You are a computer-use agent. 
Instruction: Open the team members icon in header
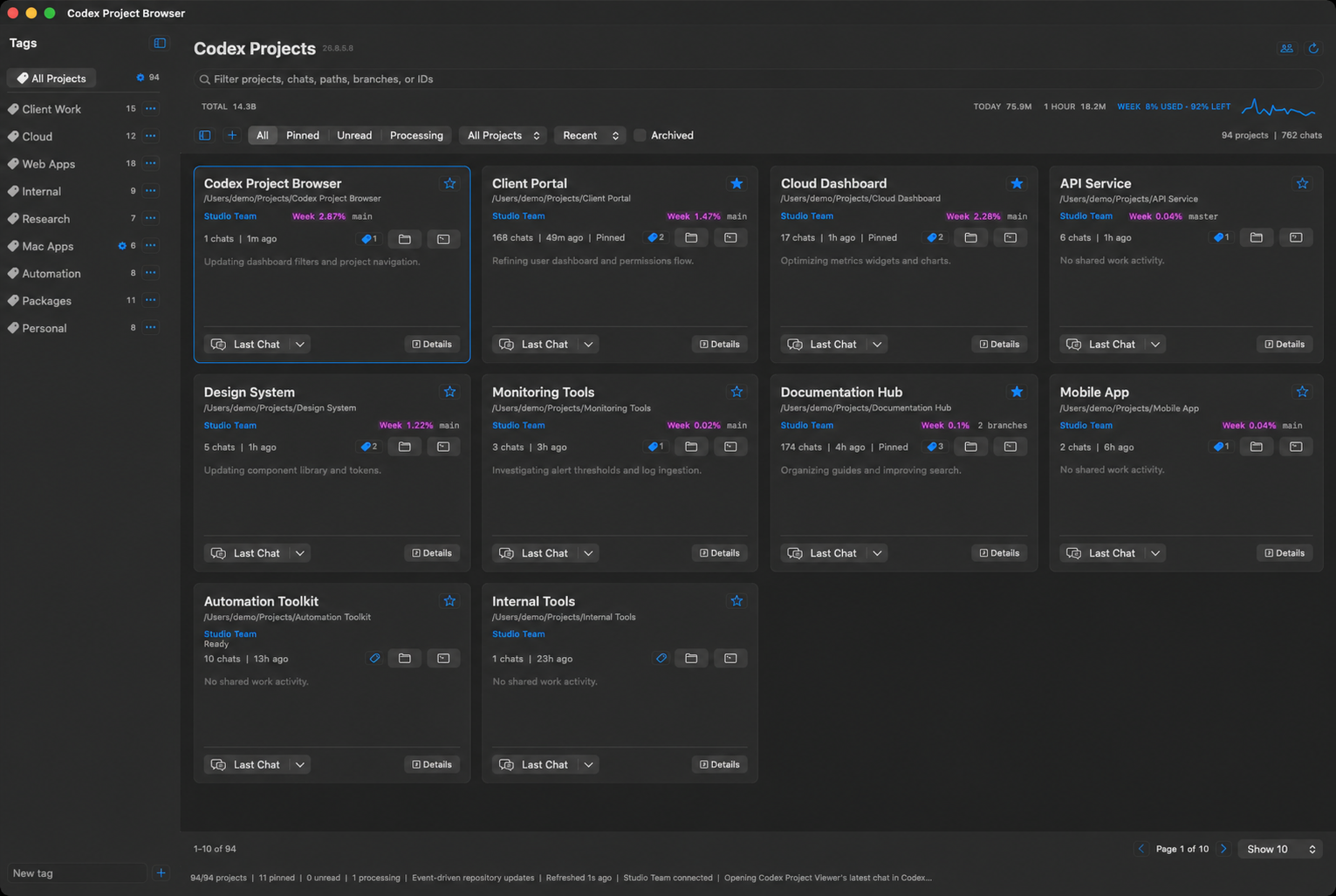(x=1286, y=49)
